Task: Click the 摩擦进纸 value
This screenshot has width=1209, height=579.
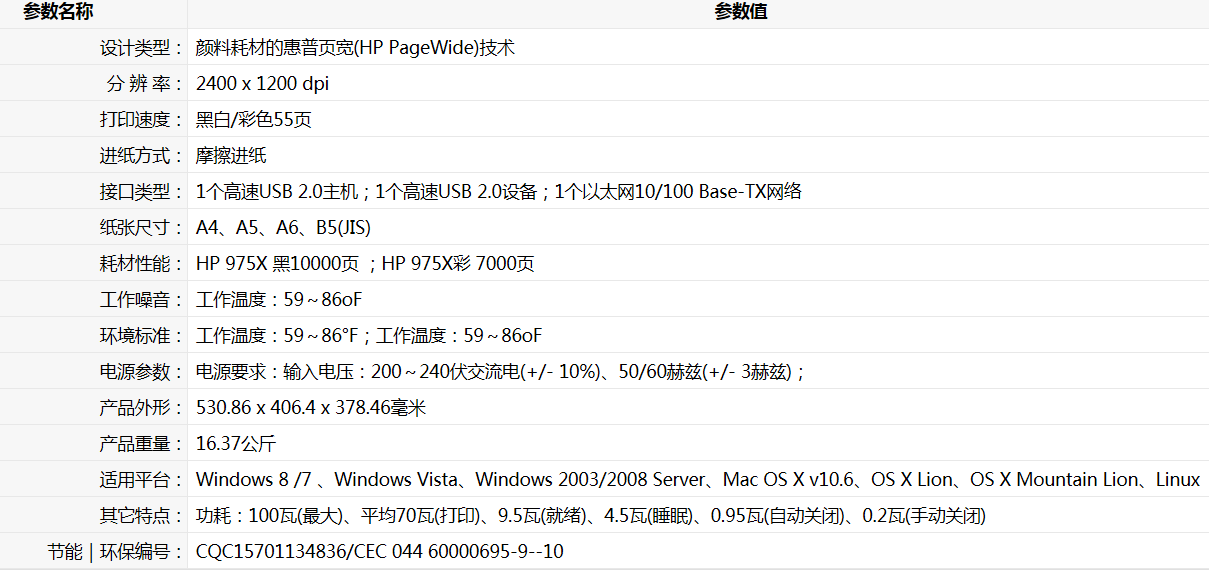Action: (231, 155)
